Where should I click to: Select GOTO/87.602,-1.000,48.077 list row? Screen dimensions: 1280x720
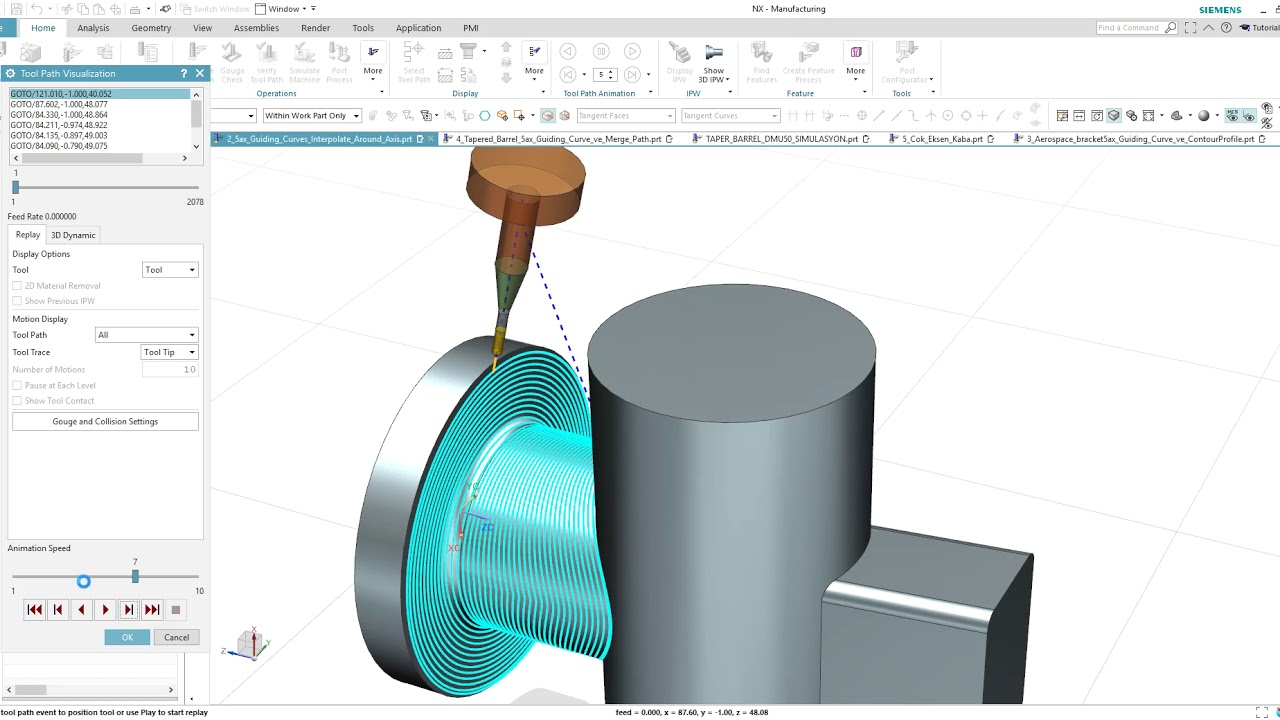pyautogui.click(x=99, y=104)
